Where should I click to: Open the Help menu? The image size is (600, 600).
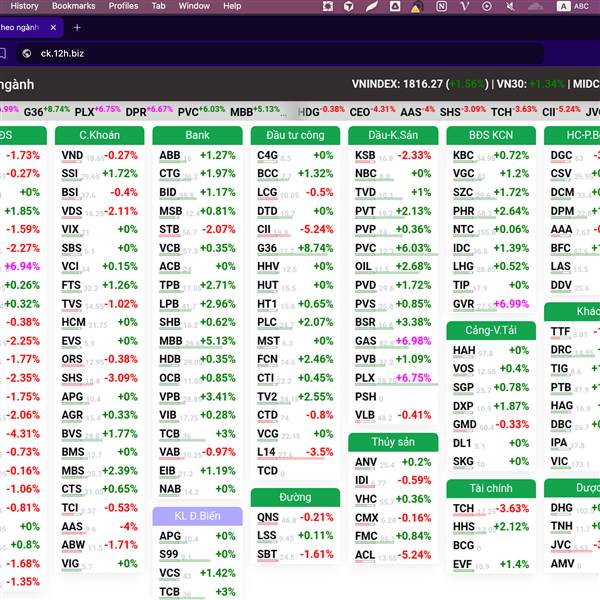coord(232,6)
